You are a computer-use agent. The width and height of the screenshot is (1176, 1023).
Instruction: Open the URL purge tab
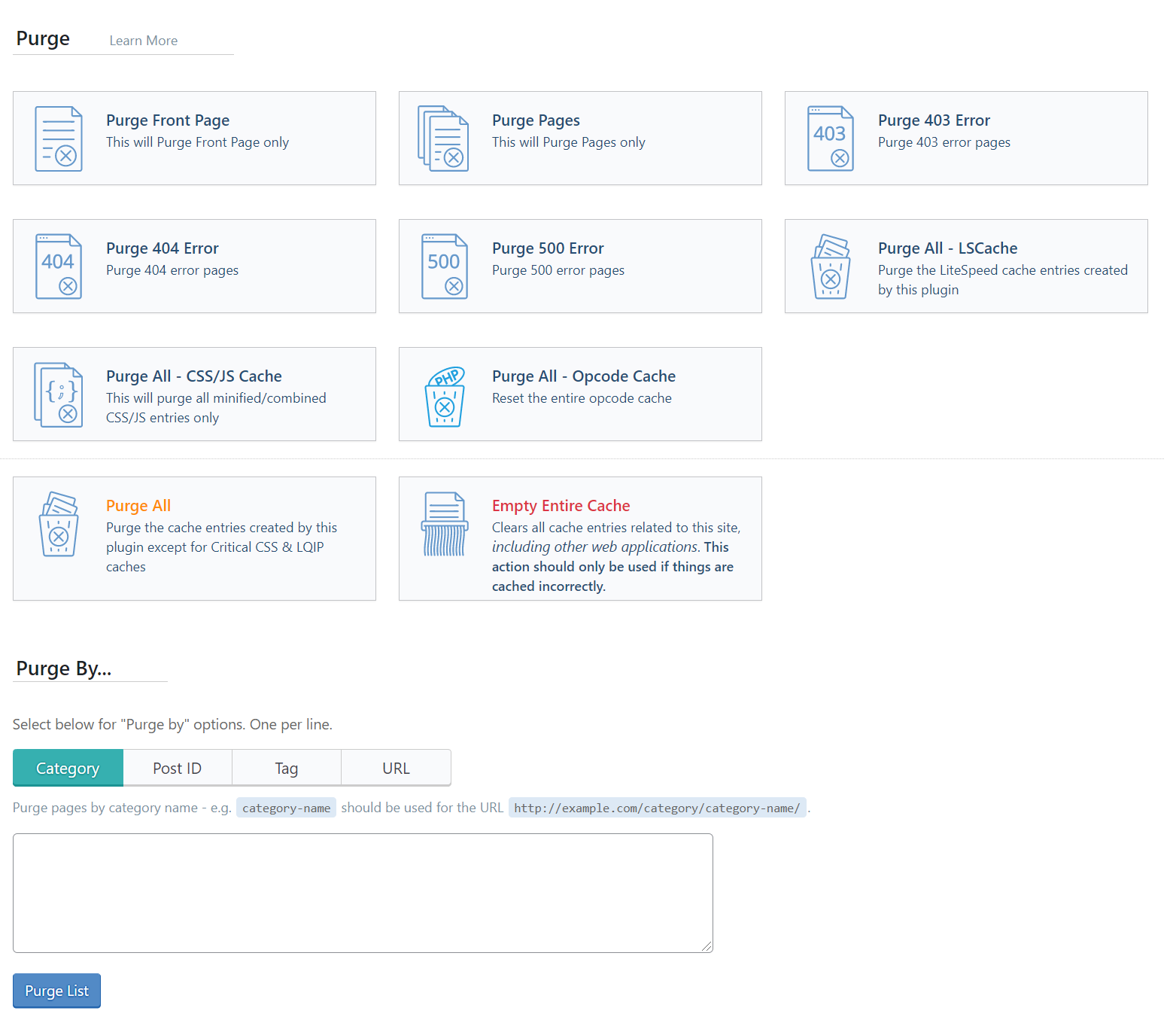click(396, 768)
